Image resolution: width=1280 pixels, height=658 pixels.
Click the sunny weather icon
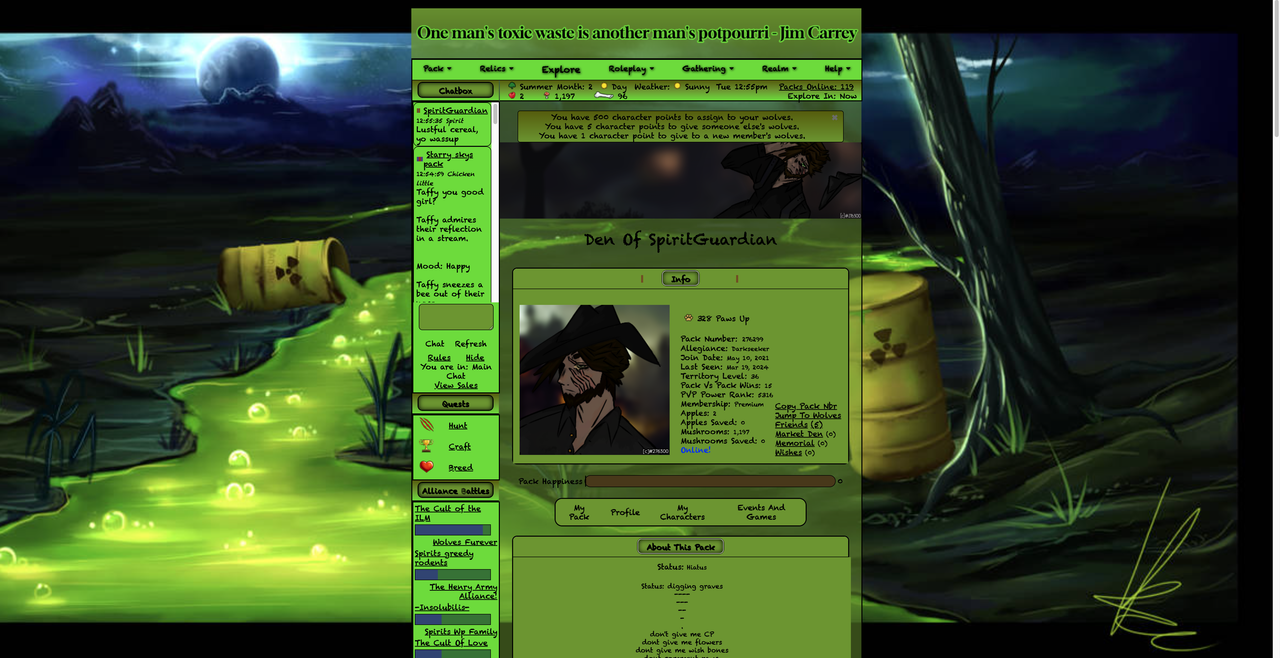(677, 86)
